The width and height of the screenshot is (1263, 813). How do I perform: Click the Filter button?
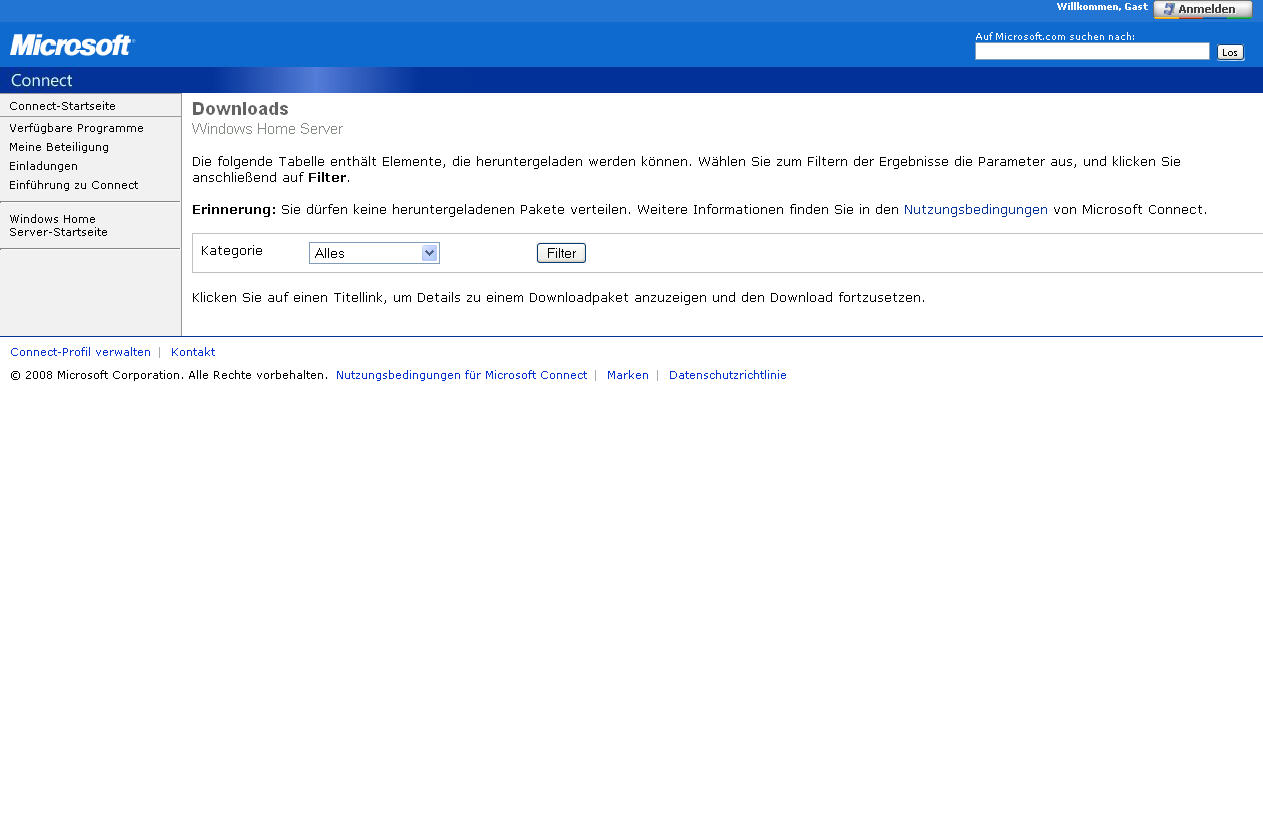pyautogui.click(x=561, y=253)
